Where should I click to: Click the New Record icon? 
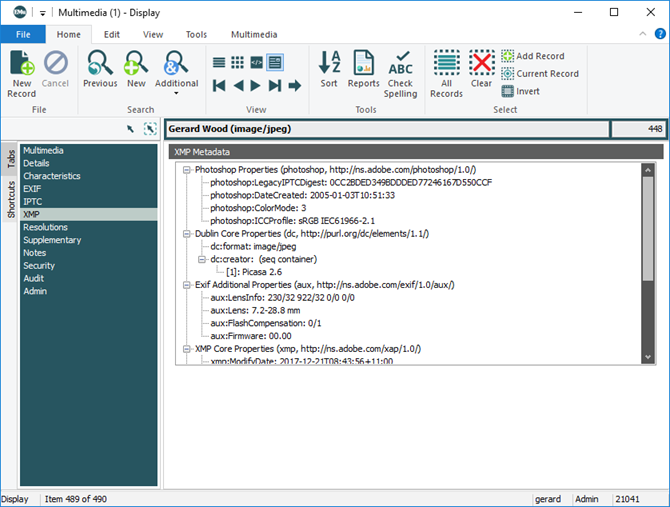click(21, 66)
